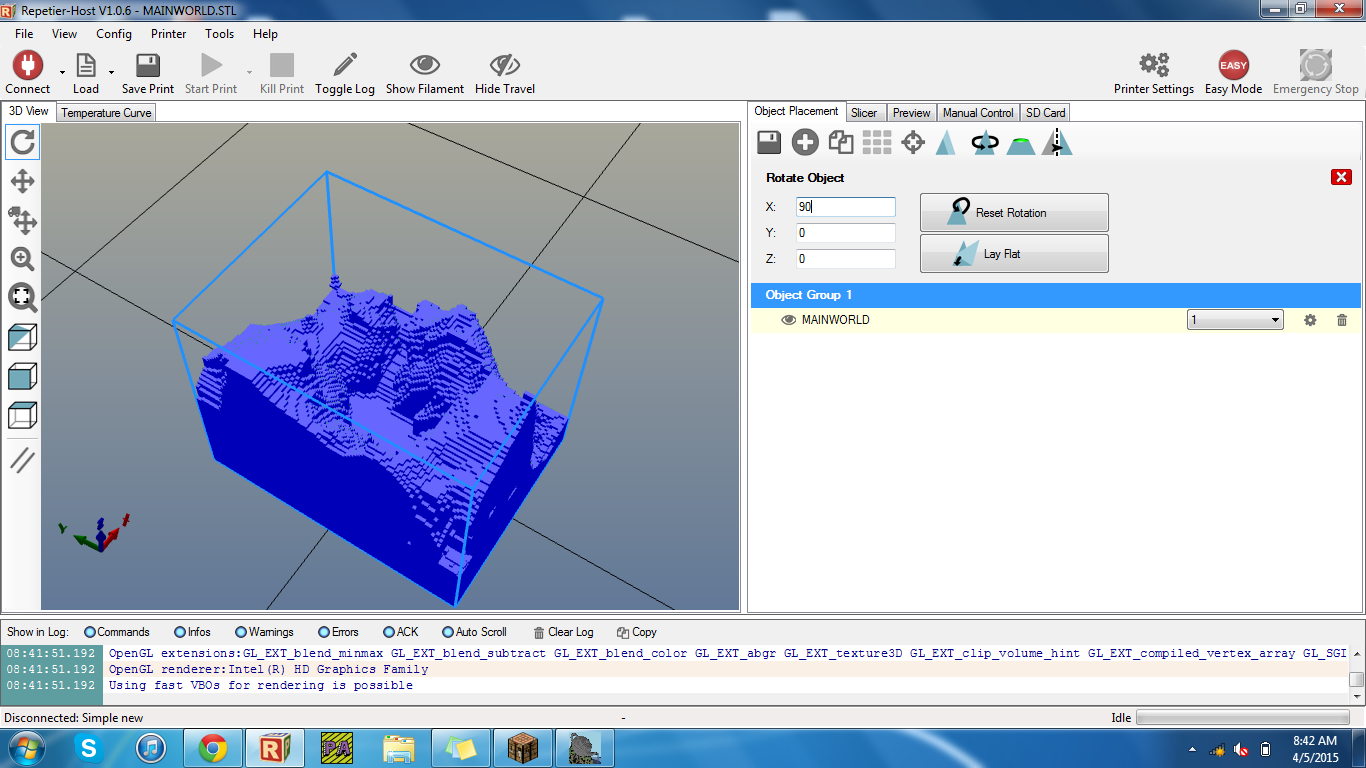Click the Reset Rotation button
1366x768 pixels.
(x=1014, y=213)
